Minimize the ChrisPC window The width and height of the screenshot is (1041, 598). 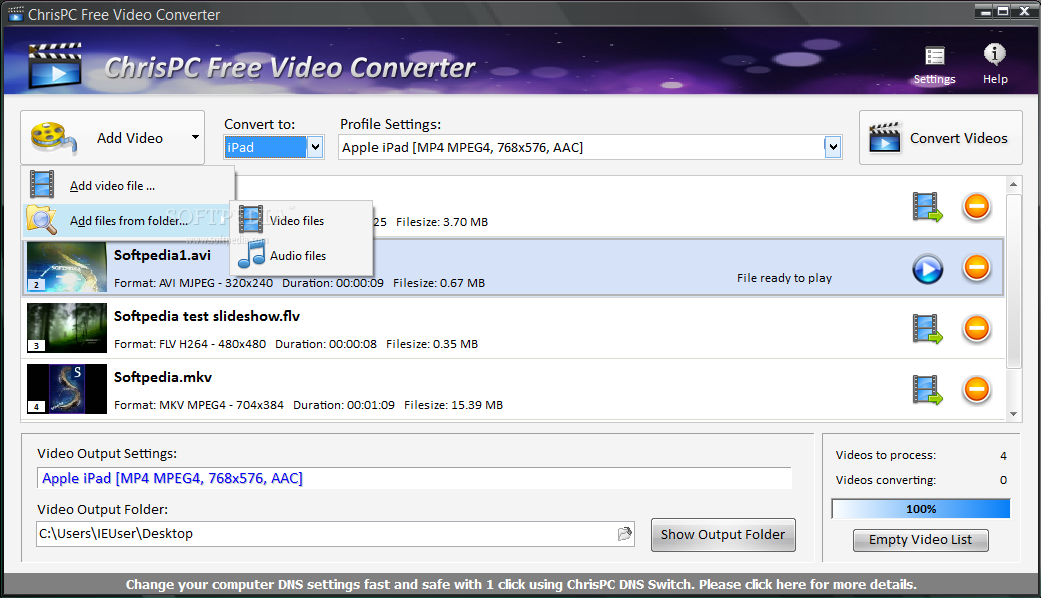pos(985,11)
